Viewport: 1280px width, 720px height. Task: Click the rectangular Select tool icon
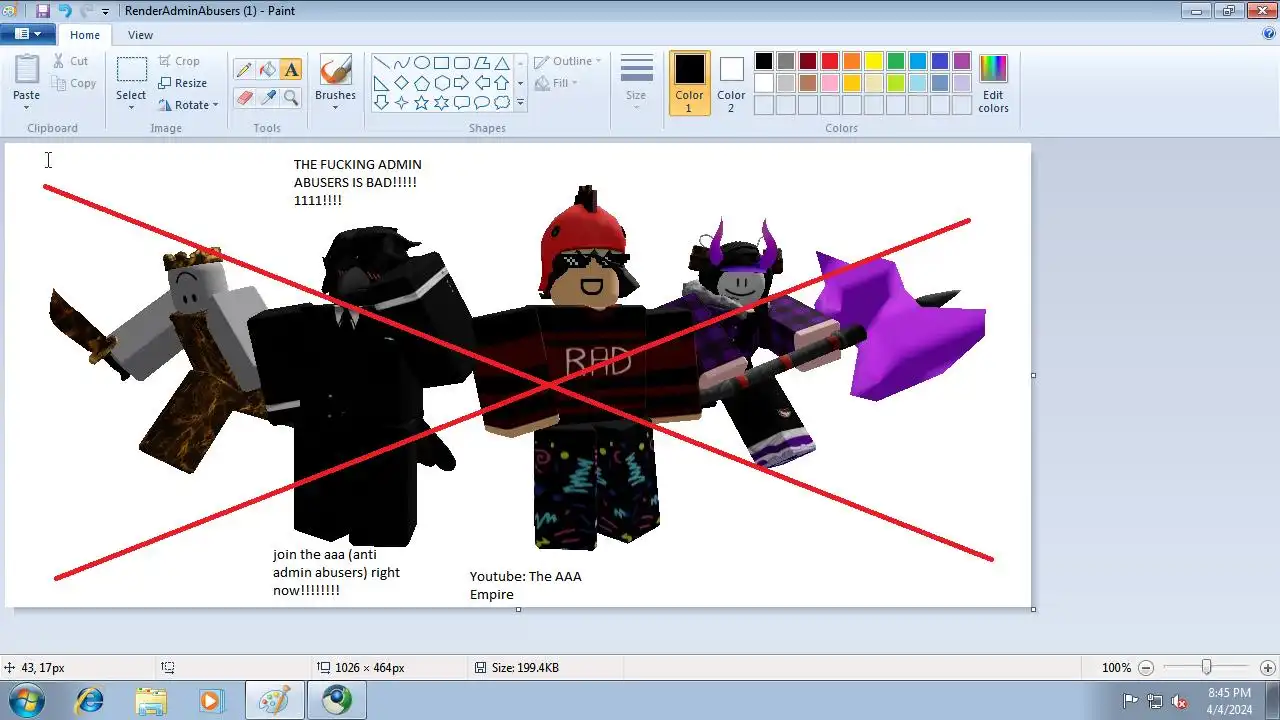point(131,69)
